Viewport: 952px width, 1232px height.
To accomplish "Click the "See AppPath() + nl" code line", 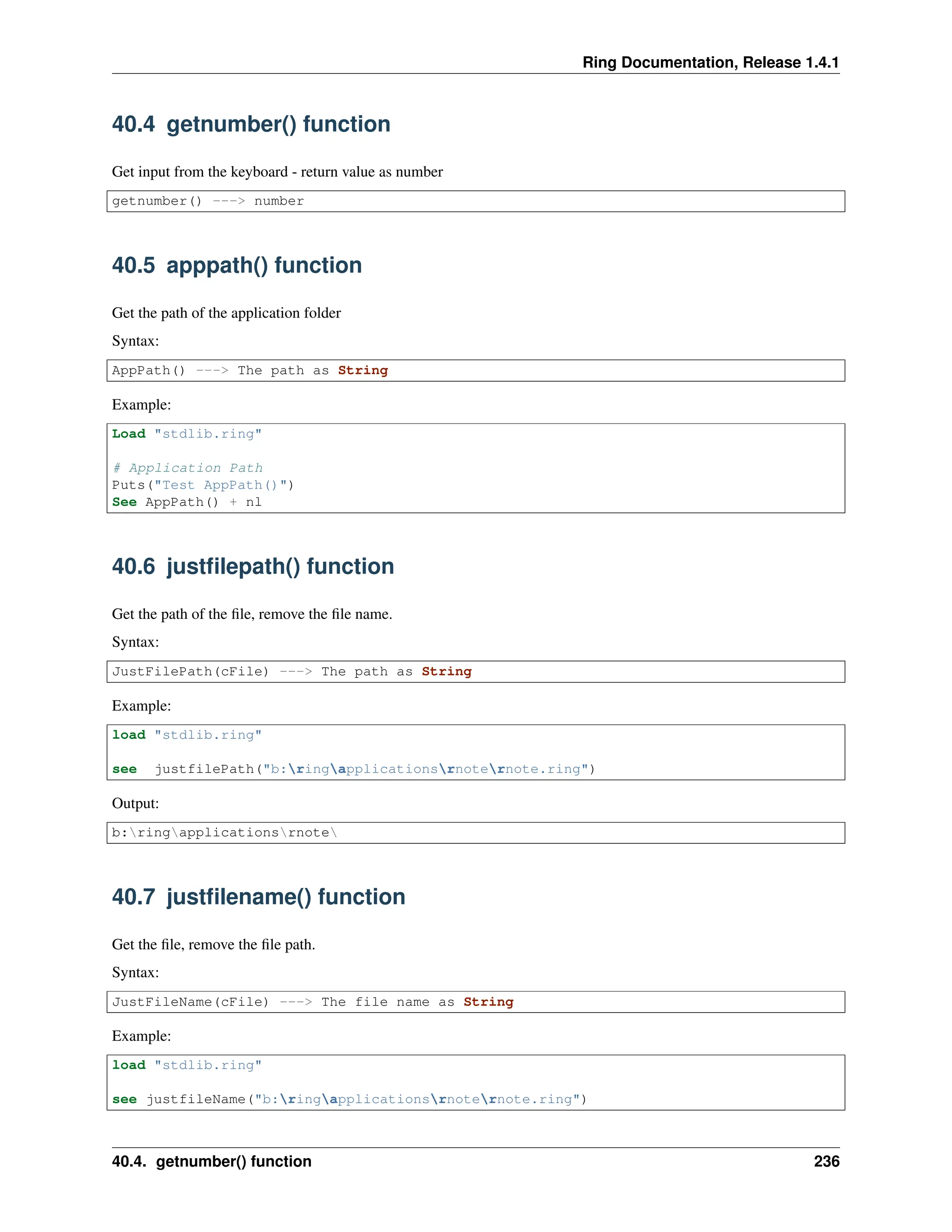I will [187, 502].
